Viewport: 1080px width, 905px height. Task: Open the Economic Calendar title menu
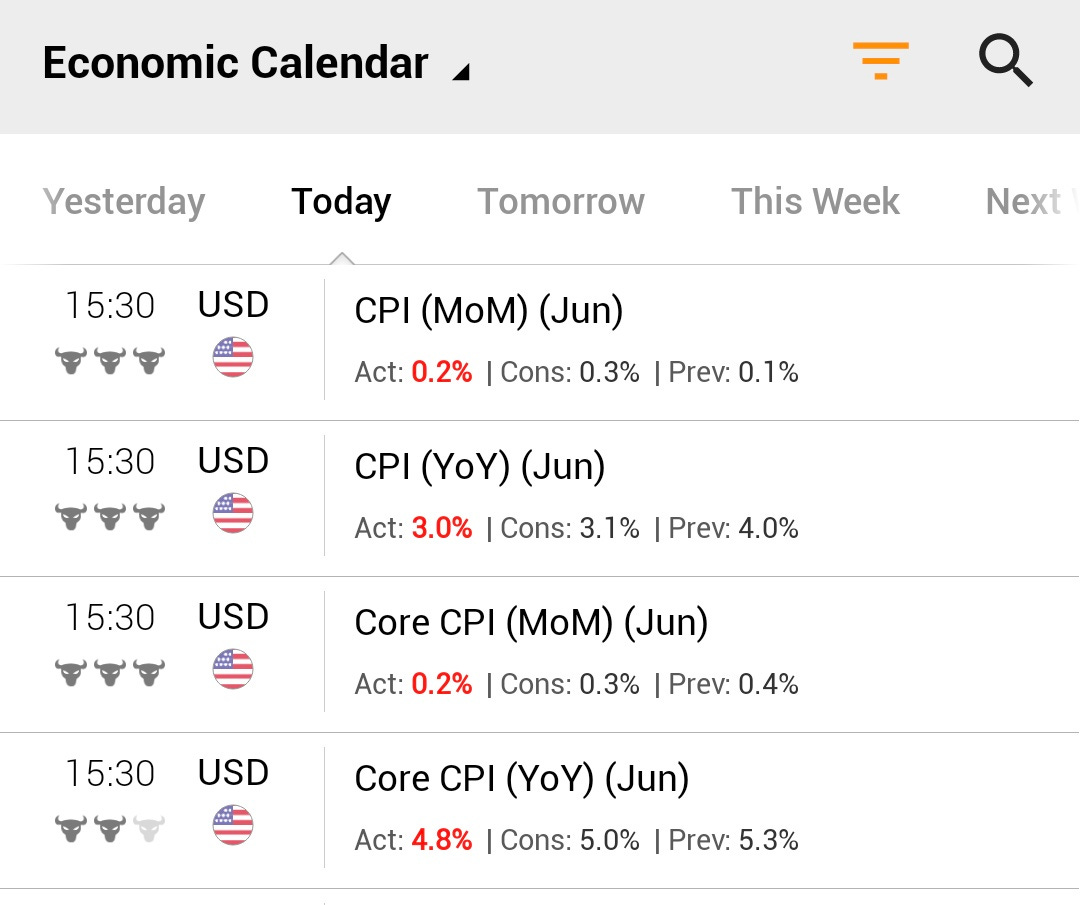[236, 63]
